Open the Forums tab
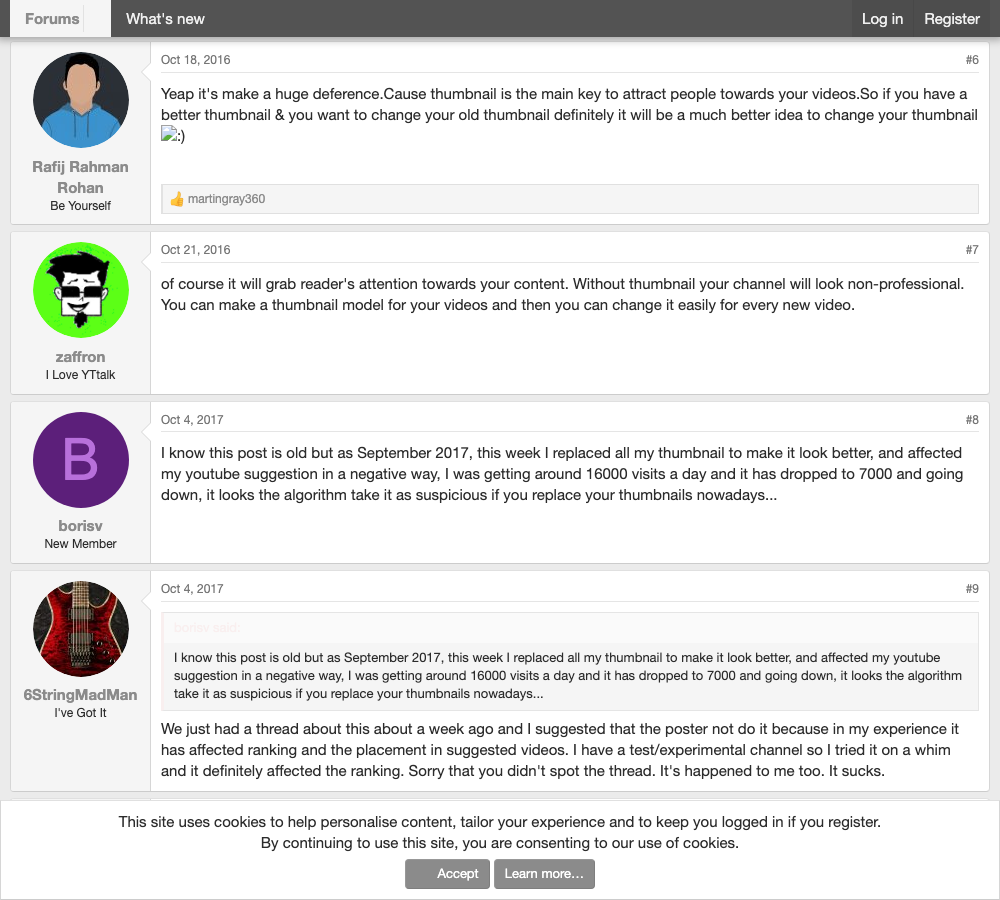 point(52,18)
